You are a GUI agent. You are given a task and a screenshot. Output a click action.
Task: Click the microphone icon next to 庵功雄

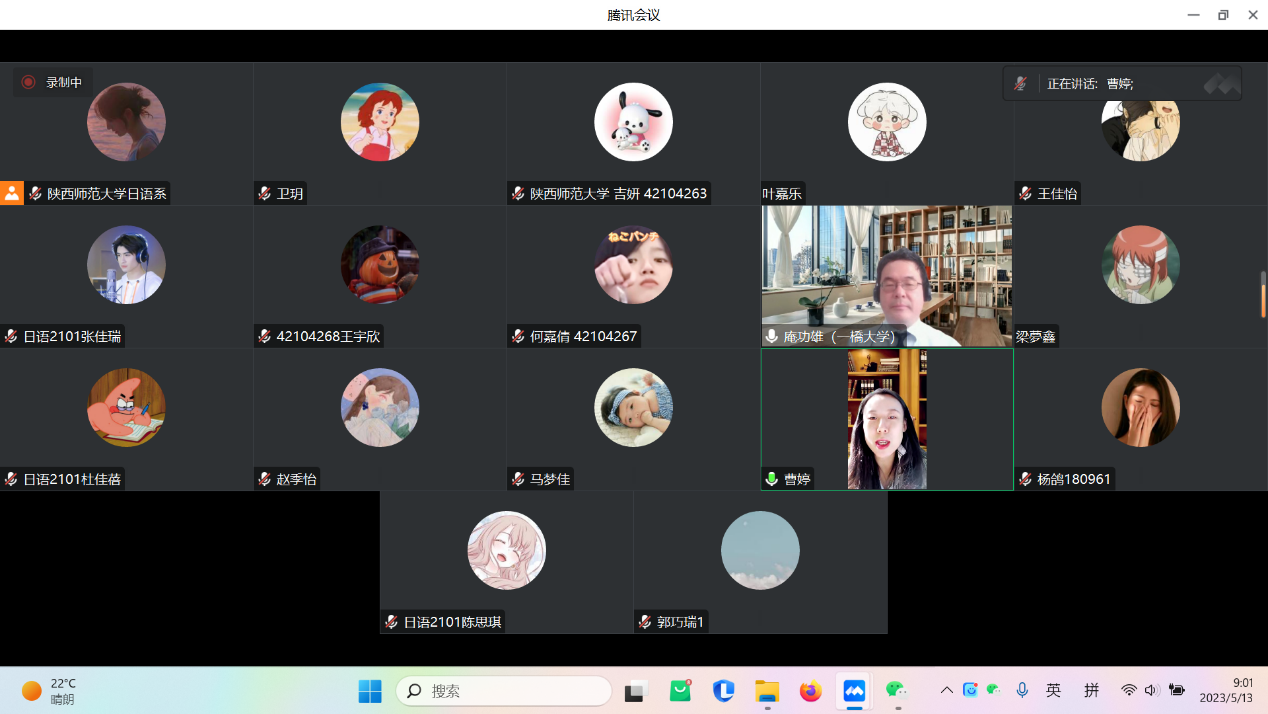(x=772, y=336)
